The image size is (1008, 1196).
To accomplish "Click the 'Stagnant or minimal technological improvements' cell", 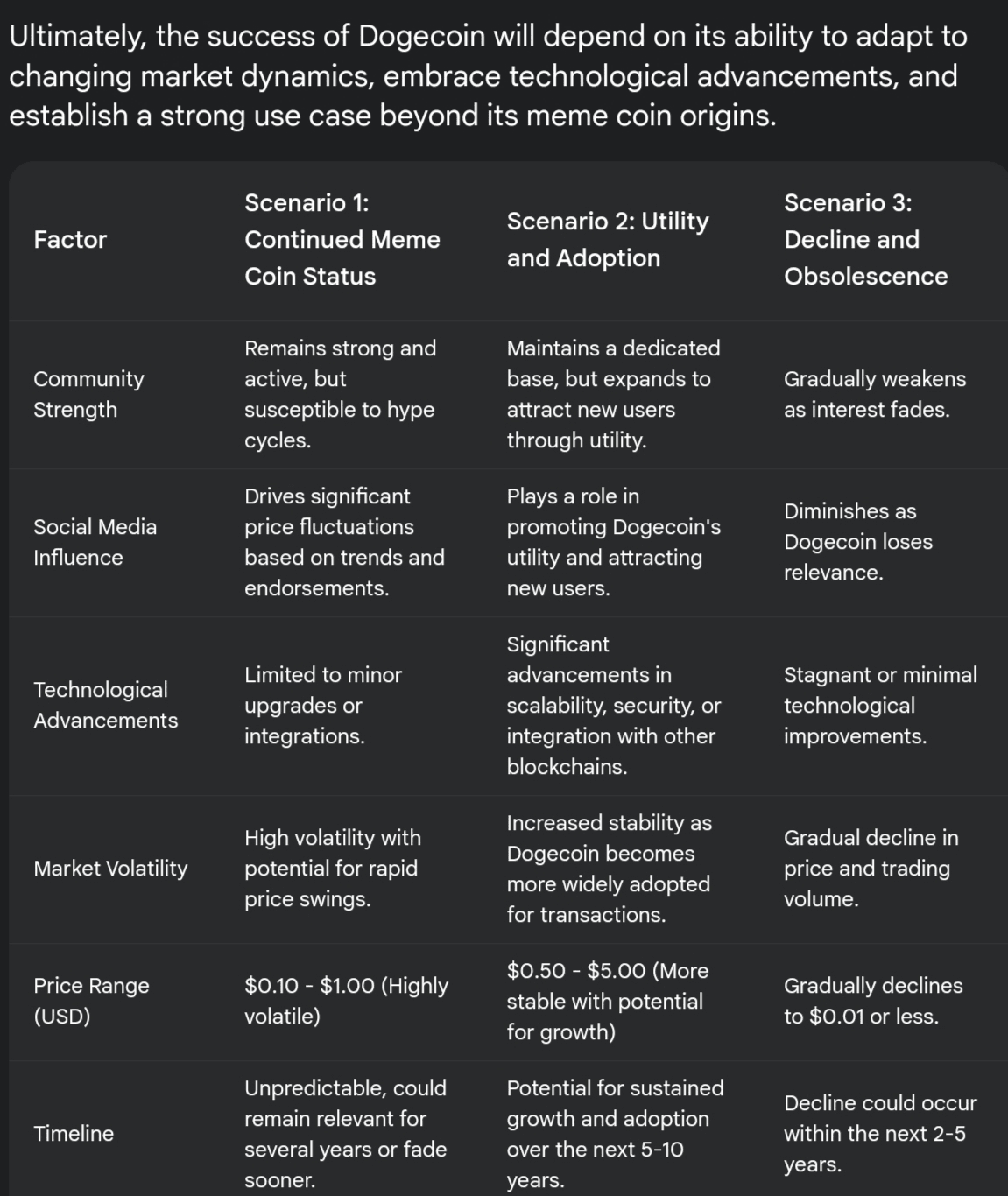I will tap(880, 705).
